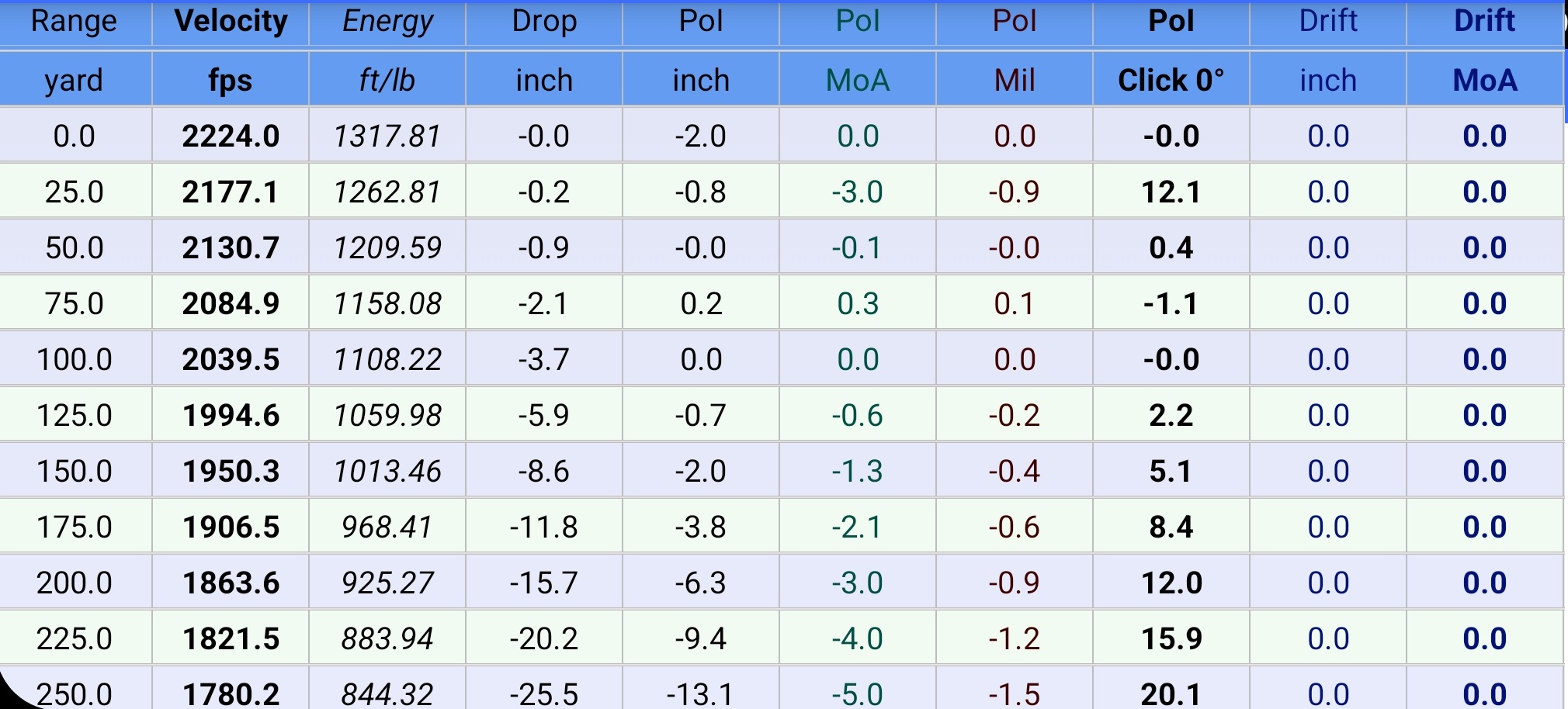Select the bold 'Drift' column header
The height and width of the screenshot is (709, 1568).
(1484, 22)
